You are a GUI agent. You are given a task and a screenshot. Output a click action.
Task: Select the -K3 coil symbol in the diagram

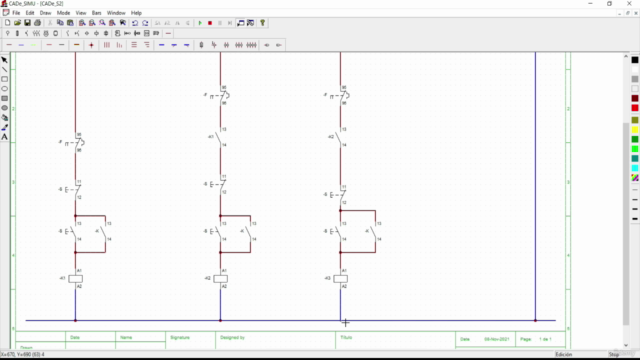340,279
